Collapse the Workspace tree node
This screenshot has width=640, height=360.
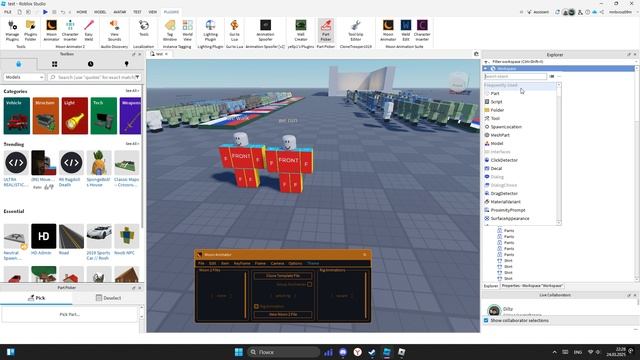coord(486,69)
